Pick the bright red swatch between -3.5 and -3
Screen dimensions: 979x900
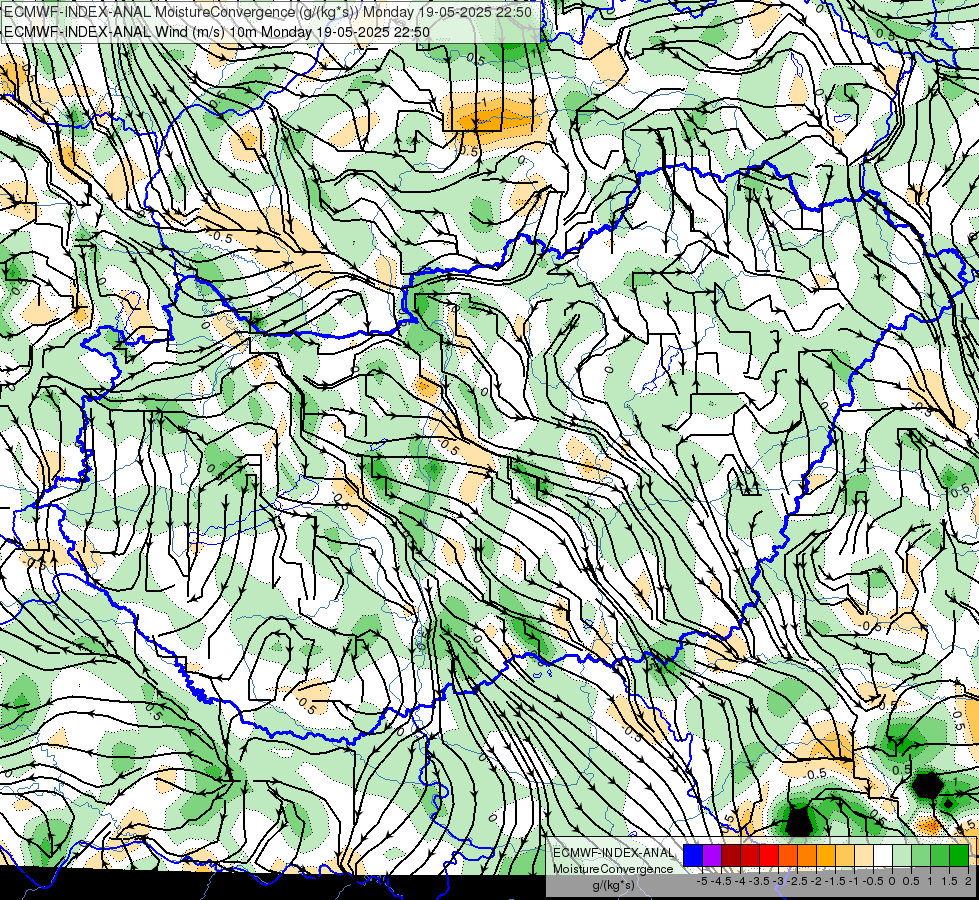pyautogui.click(x=769, y=855)
